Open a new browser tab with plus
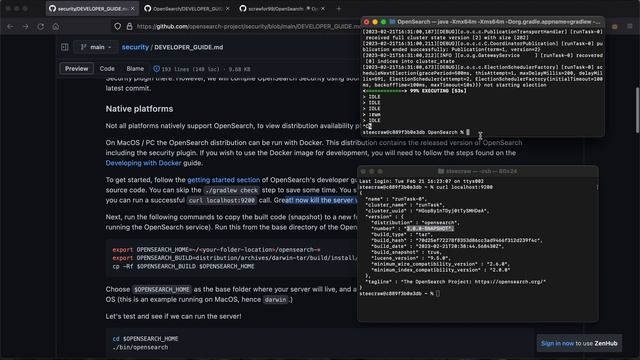Image resolution: width=640 pixels, height=360 pixels. pyautogui.click(x=338, y=9)
